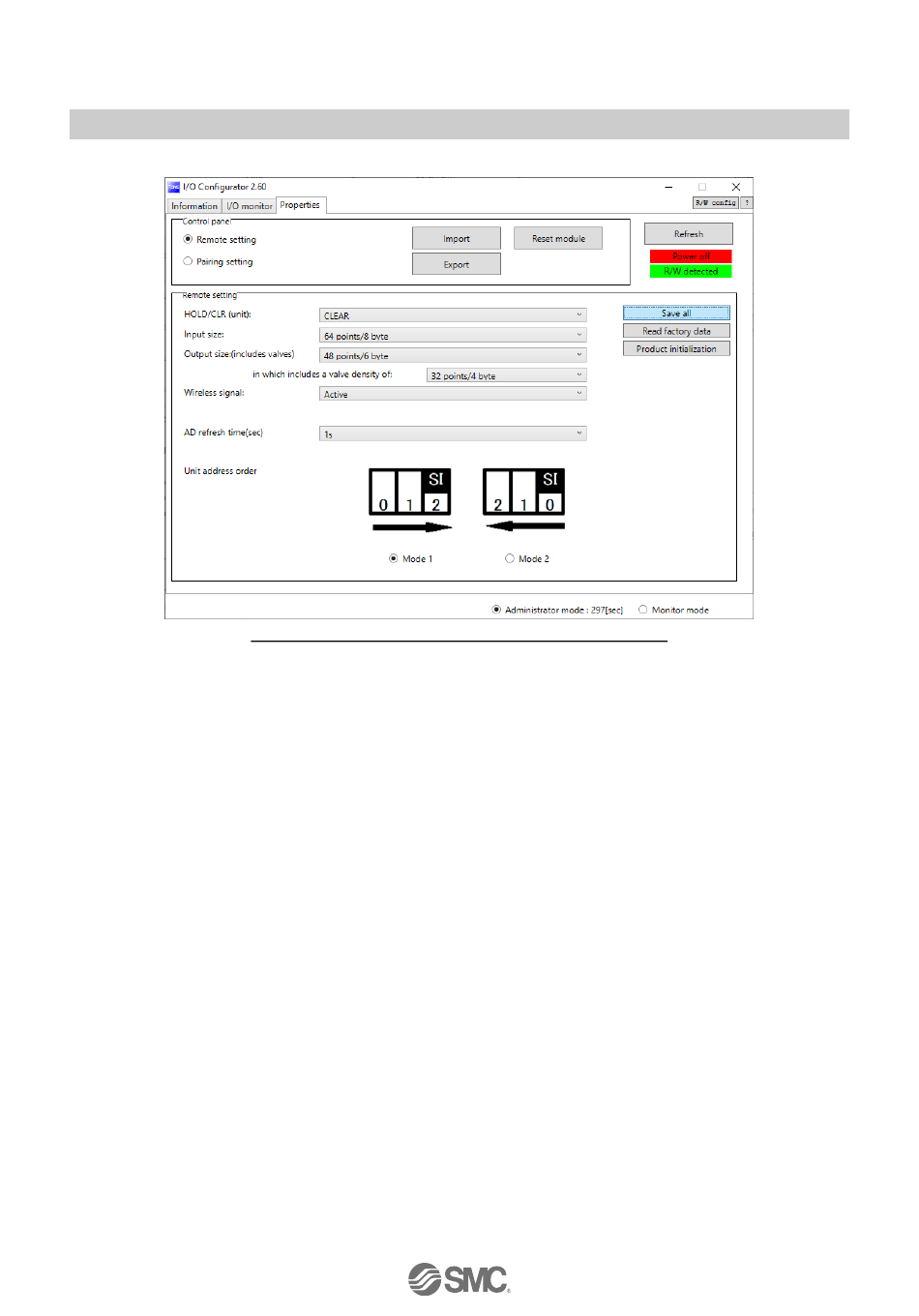Image resolution: width=919 pixels, height=1316 pixels.
Task: Click the SMC logo at page bottom
Action: [459, 1278]
